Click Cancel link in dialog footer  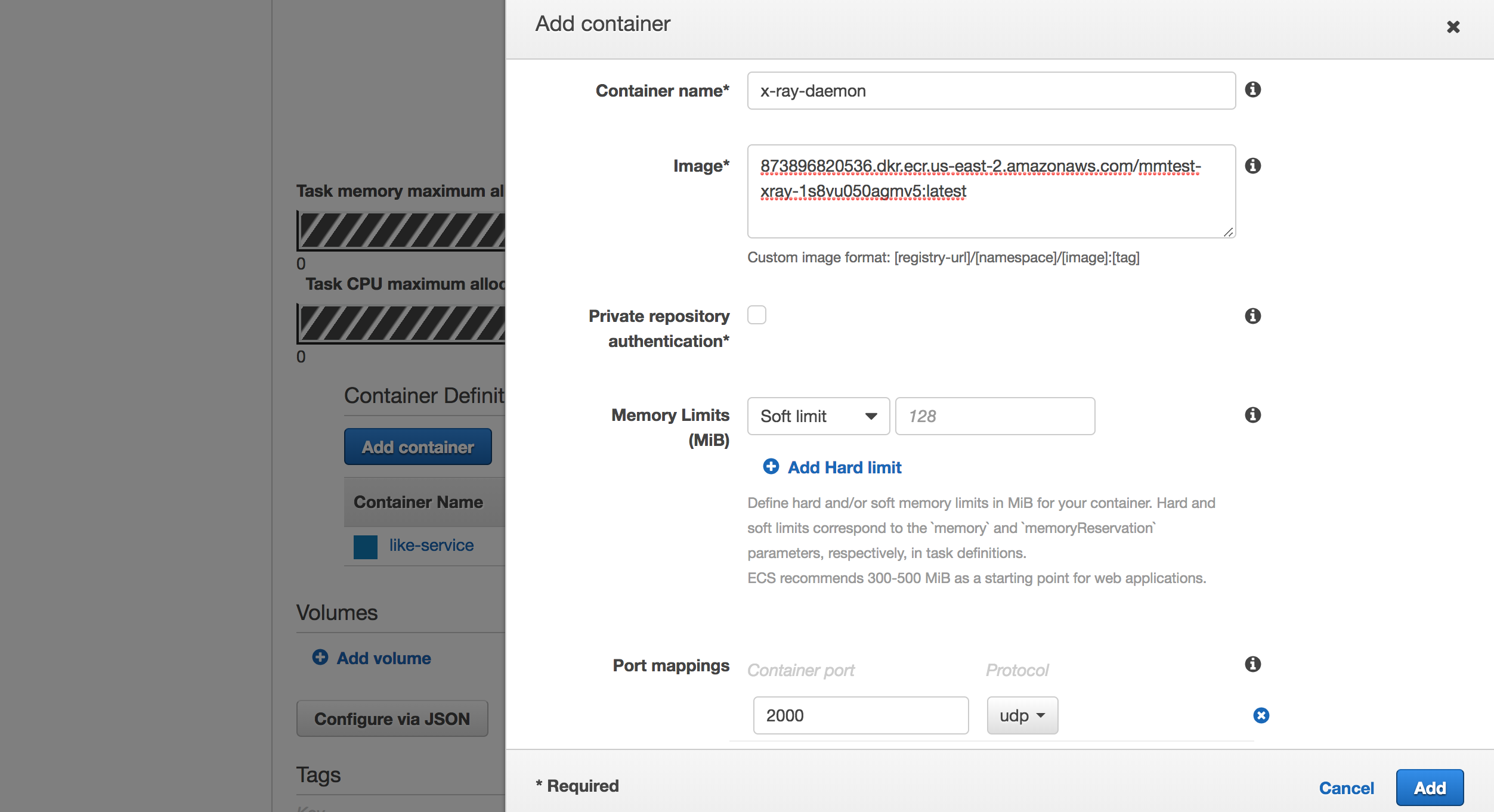(1346, 788)
